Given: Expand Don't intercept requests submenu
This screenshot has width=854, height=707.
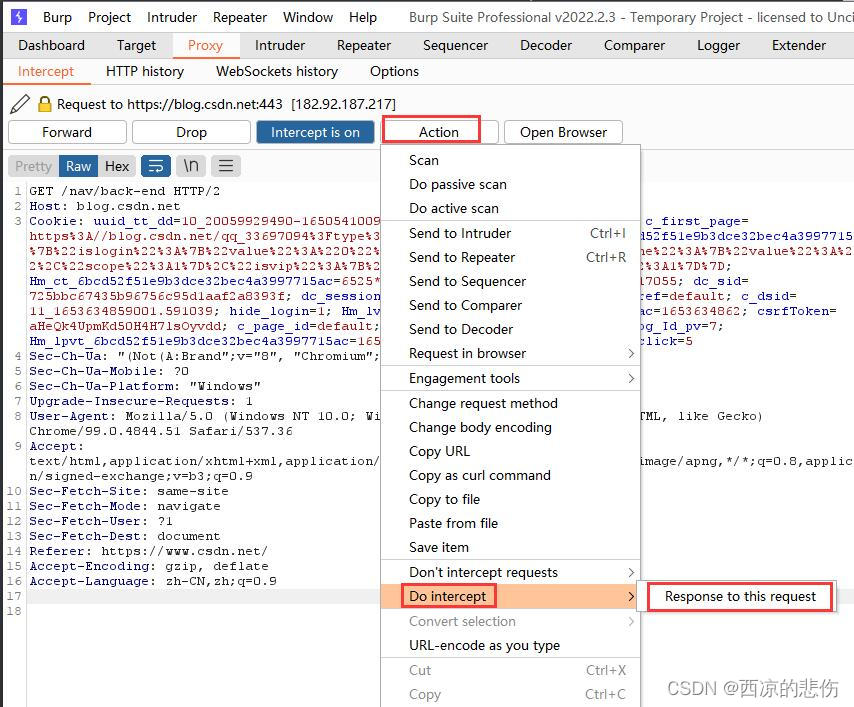Looking at the screenshot, I should coord(510,572).
